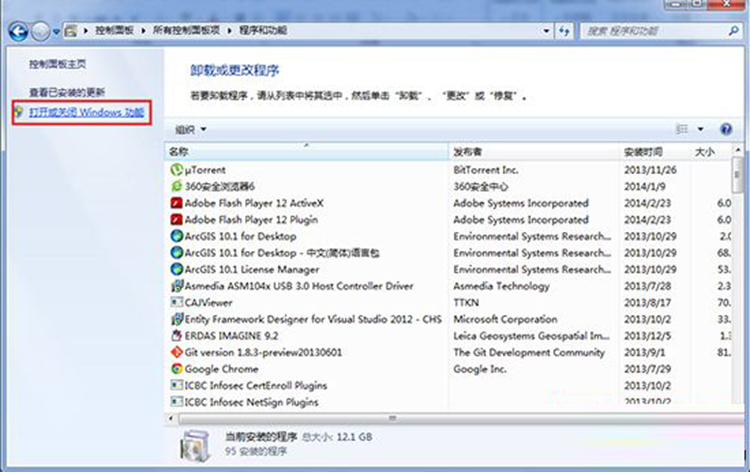This screenshot has width=750, height=475.
Task: Select ICBC Infosec CertEnroll Plugins icon
Action: pos(176,385)
